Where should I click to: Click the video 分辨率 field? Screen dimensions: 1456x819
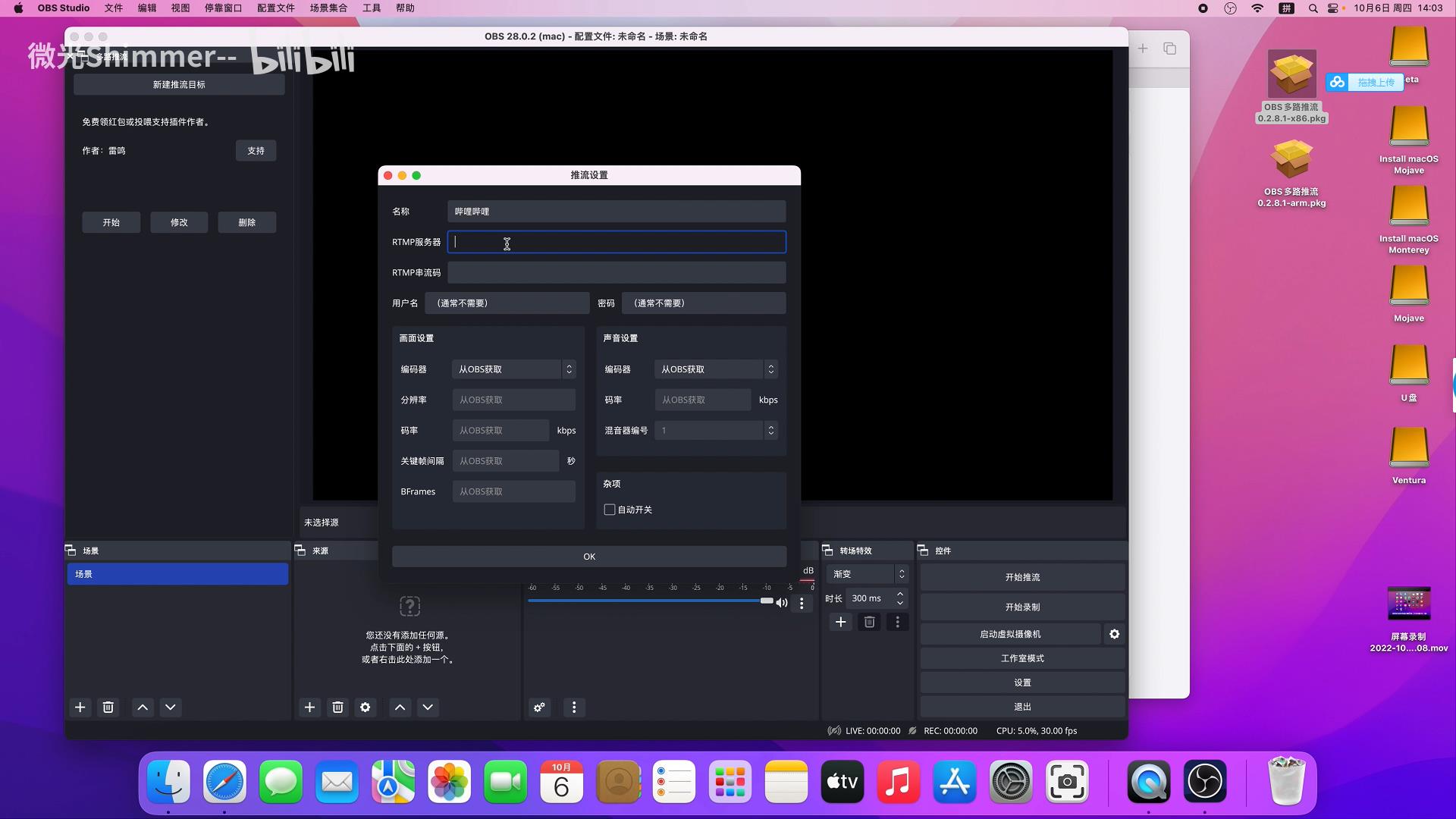coord(514,400)
